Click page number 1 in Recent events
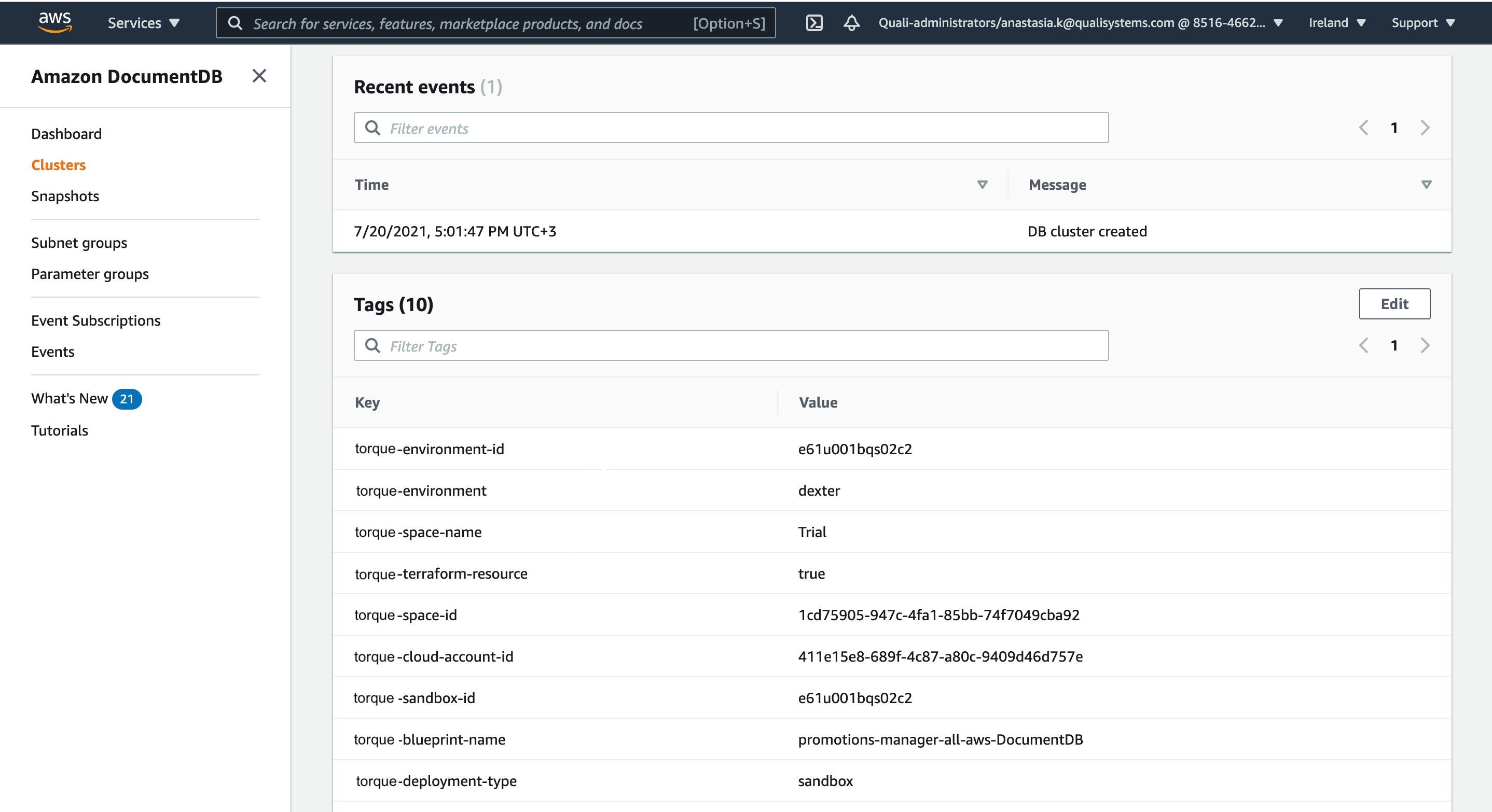Screen dimensions: 1492x812 pyautogui.click(x=1394, y=128)
